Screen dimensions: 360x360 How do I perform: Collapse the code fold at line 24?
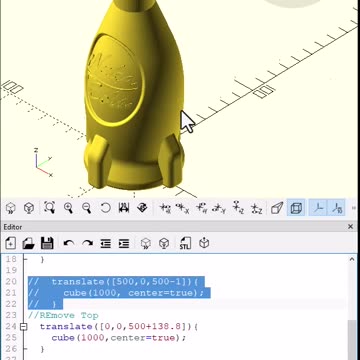pos(23,327)
